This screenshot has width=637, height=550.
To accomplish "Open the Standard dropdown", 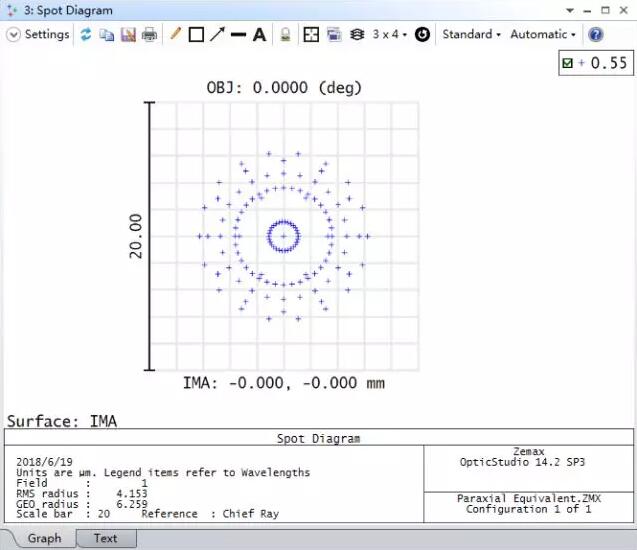I will 471,34.
